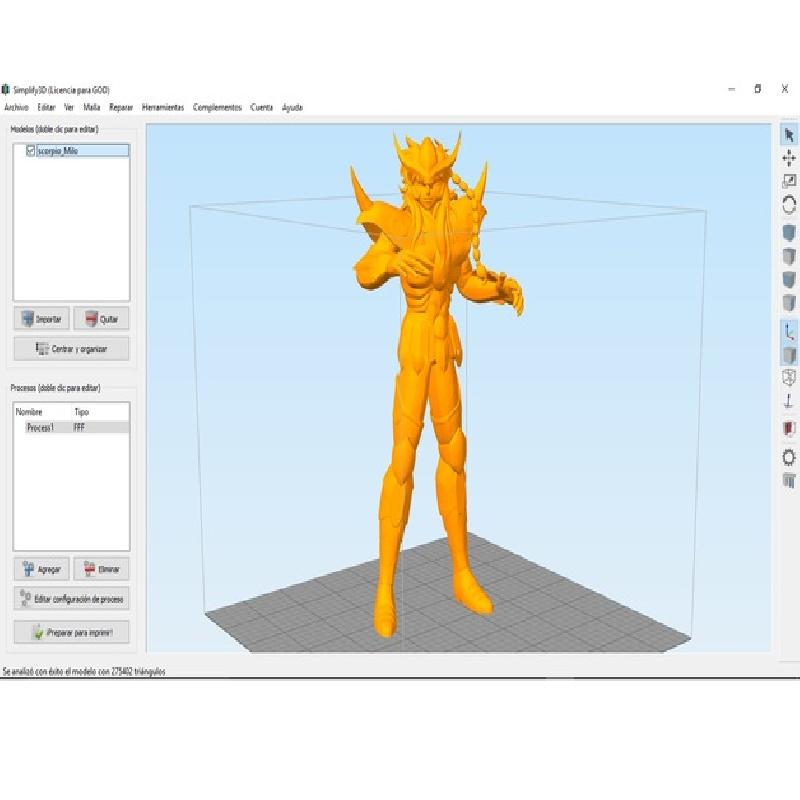
Task: Click Editar configuración de proceso button
Action: coord(71,599)
